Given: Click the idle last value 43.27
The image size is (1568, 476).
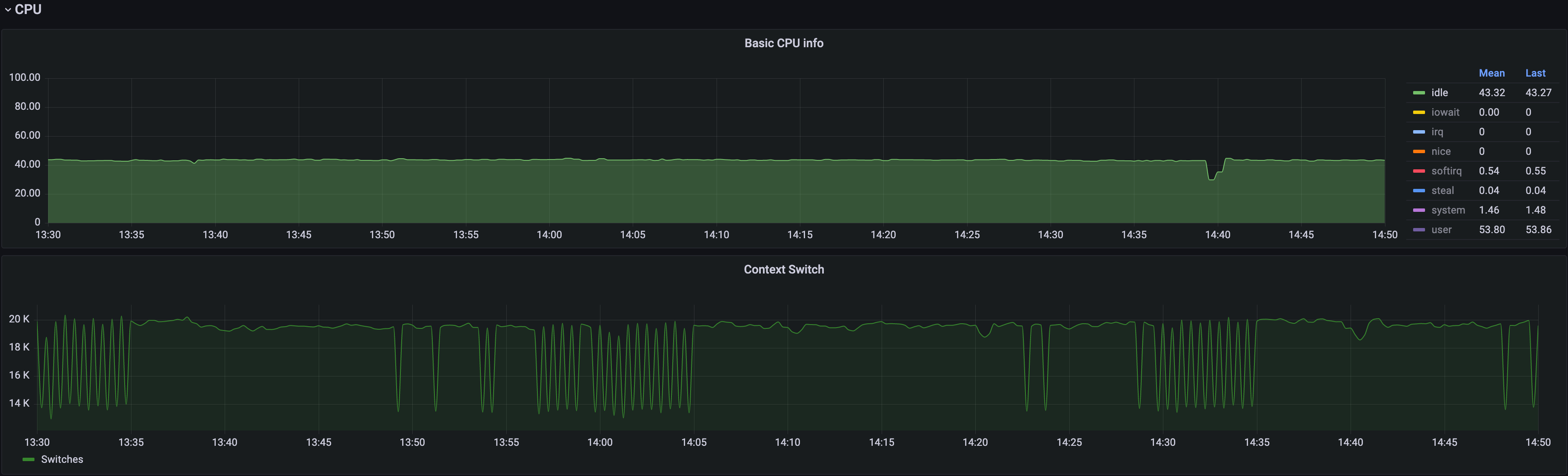Looking at the screenshot, I should click(x=1538, y=93).
